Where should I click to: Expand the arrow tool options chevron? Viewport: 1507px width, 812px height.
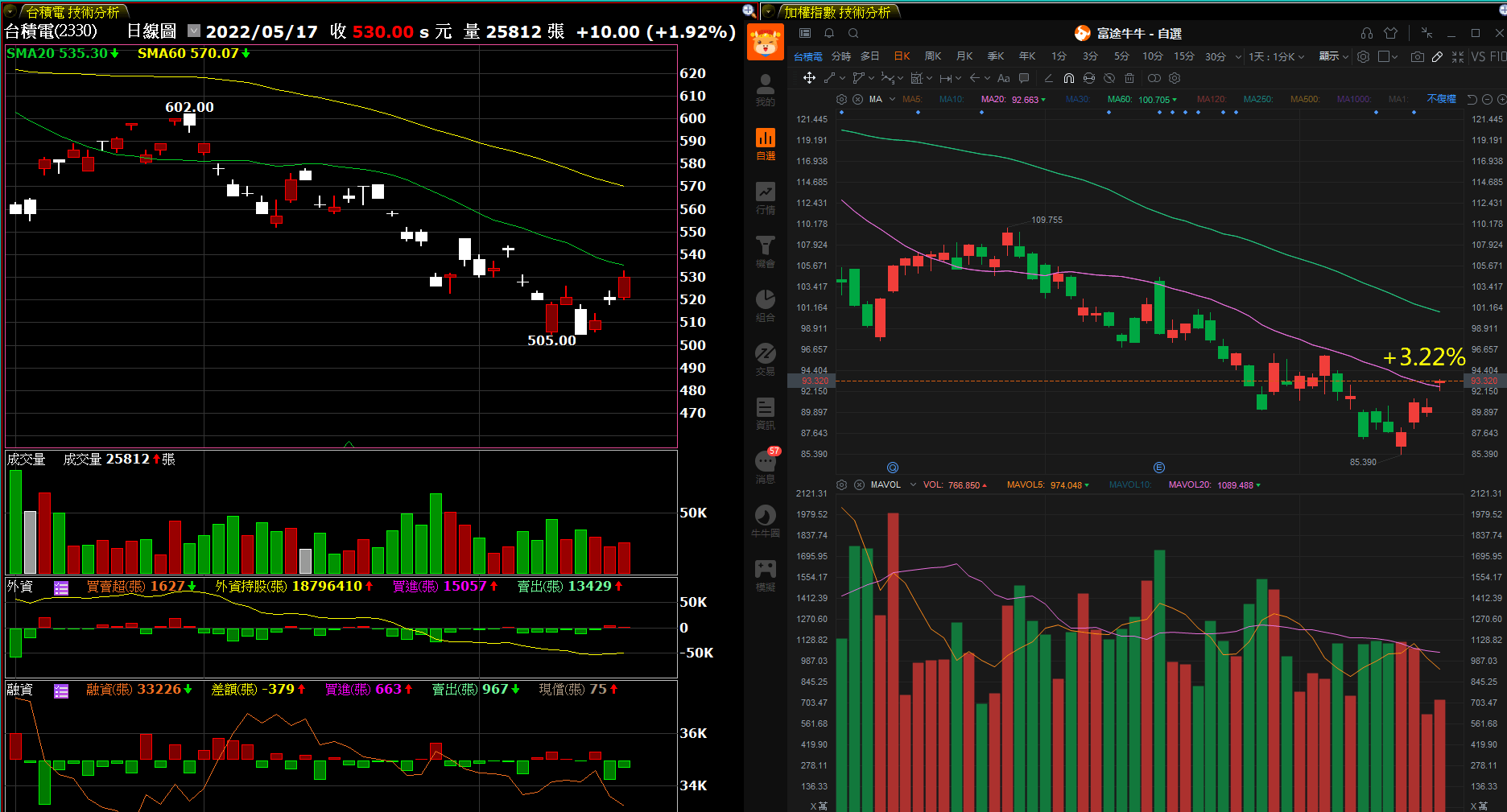point(987,79)
